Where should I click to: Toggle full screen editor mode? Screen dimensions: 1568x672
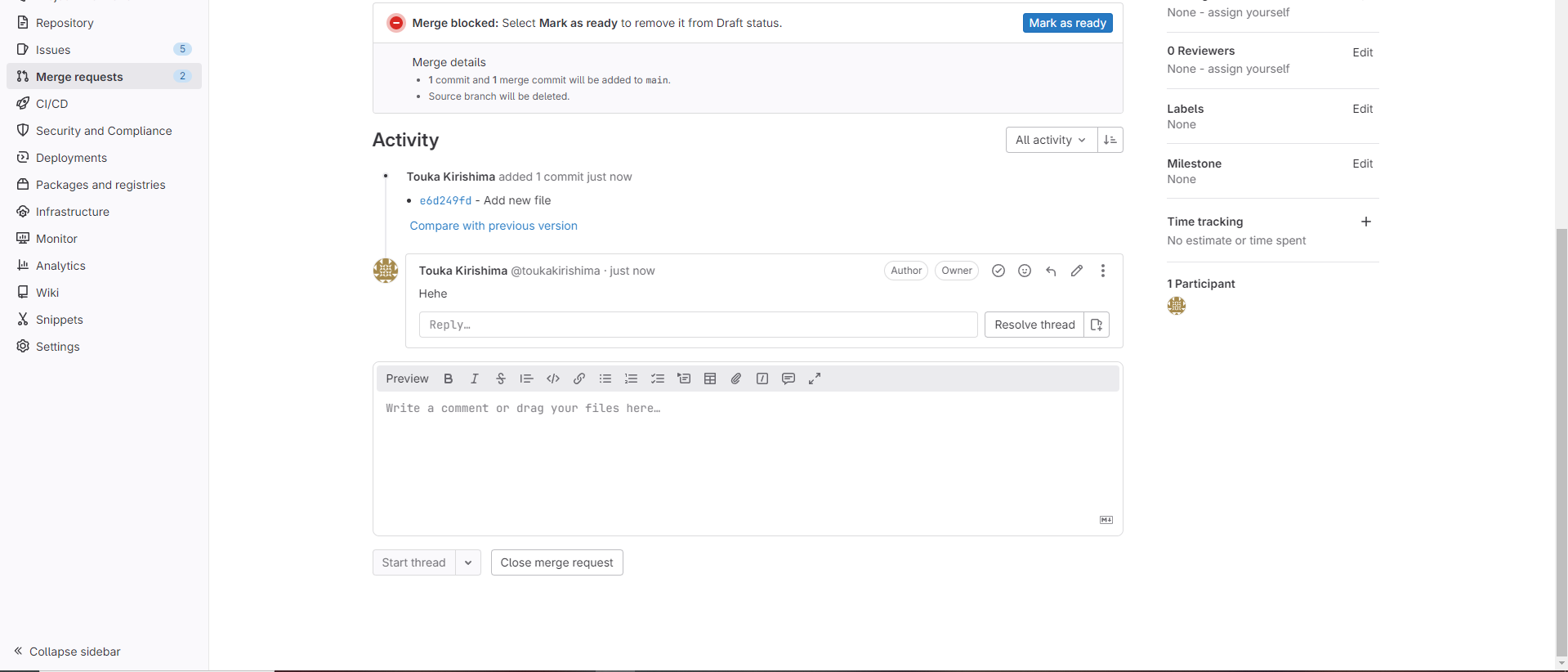(x=815, y=379)
